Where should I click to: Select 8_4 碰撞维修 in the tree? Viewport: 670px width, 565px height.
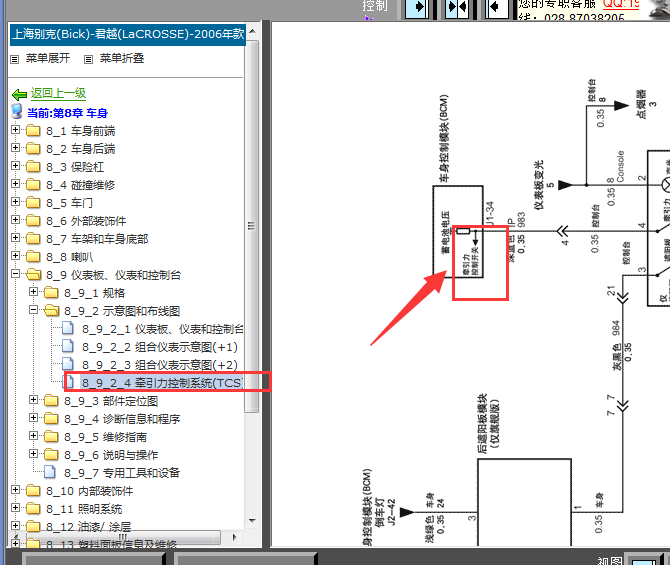[81, 185]
